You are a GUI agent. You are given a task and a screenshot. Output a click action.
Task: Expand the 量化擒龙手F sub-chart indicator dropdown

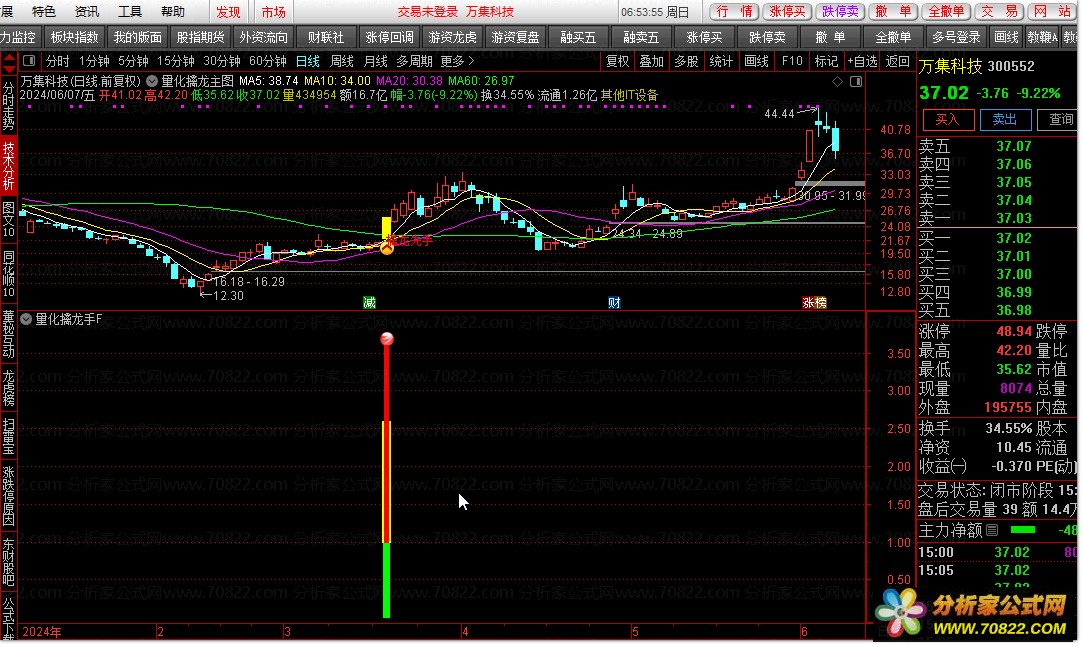point(26,319)
